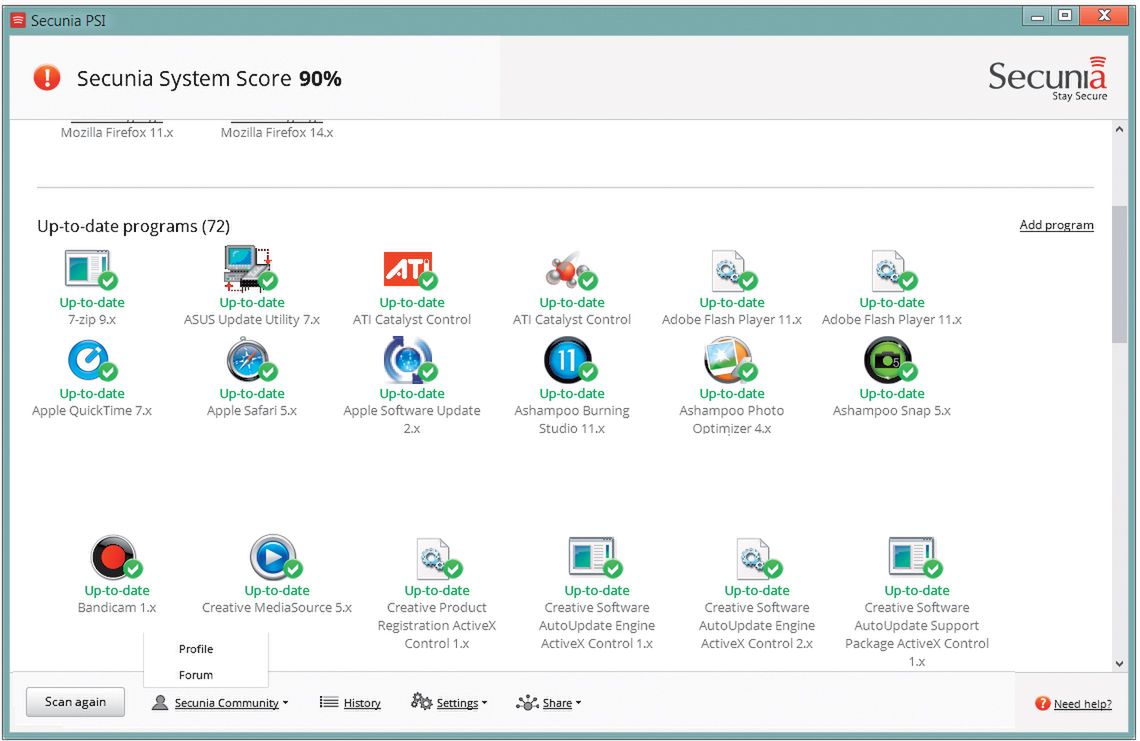1140x741 pixels.
Task: Select the Ashampoo Photo Optimizer 4.x icon
Action: (x=730, y=360)
